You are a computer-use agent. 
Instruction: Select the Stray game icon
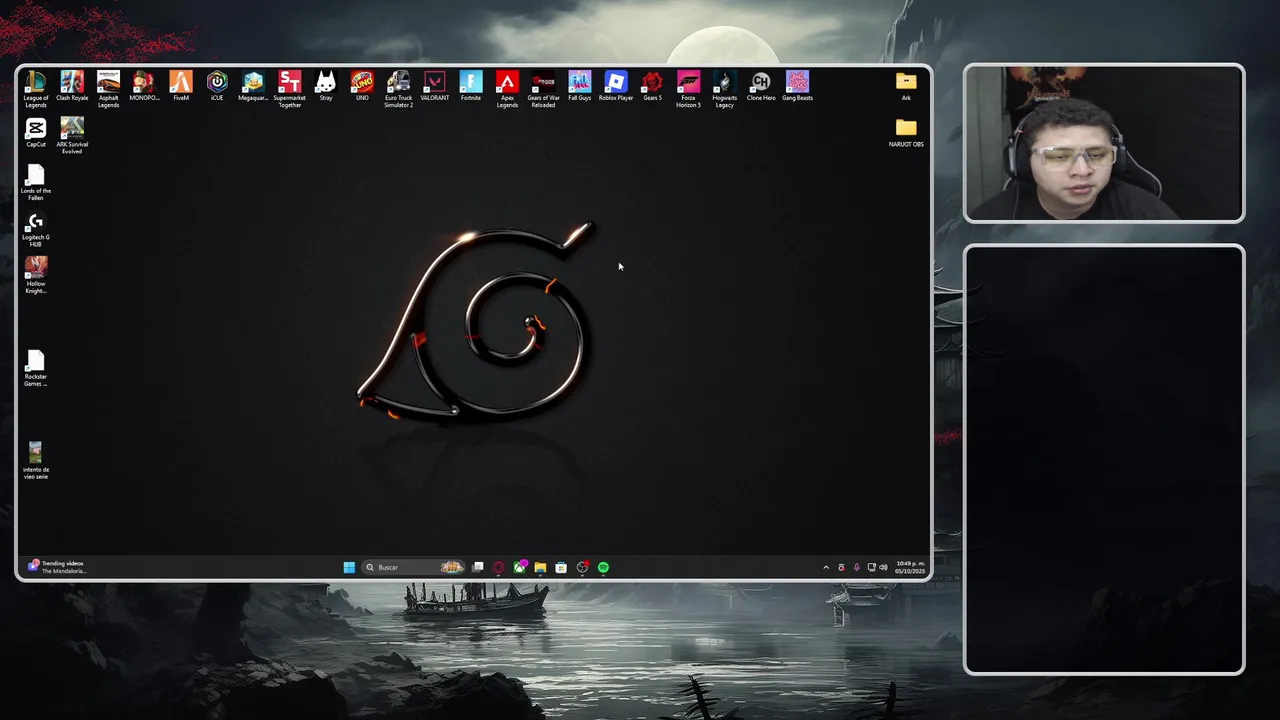coord(326,86)
